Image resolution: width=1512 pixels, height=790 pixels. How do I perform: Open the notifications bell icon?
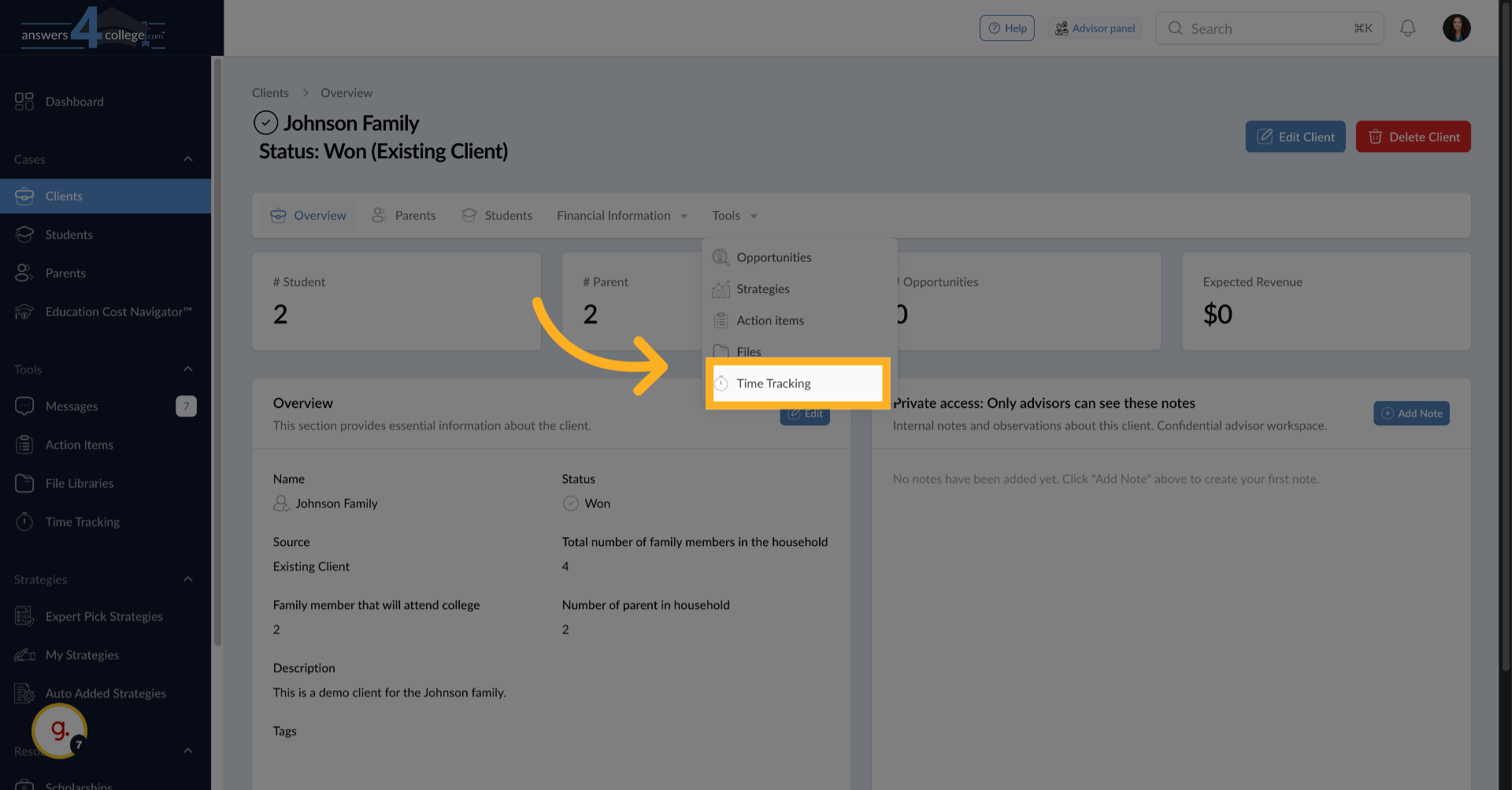(x=1408, y=28)
